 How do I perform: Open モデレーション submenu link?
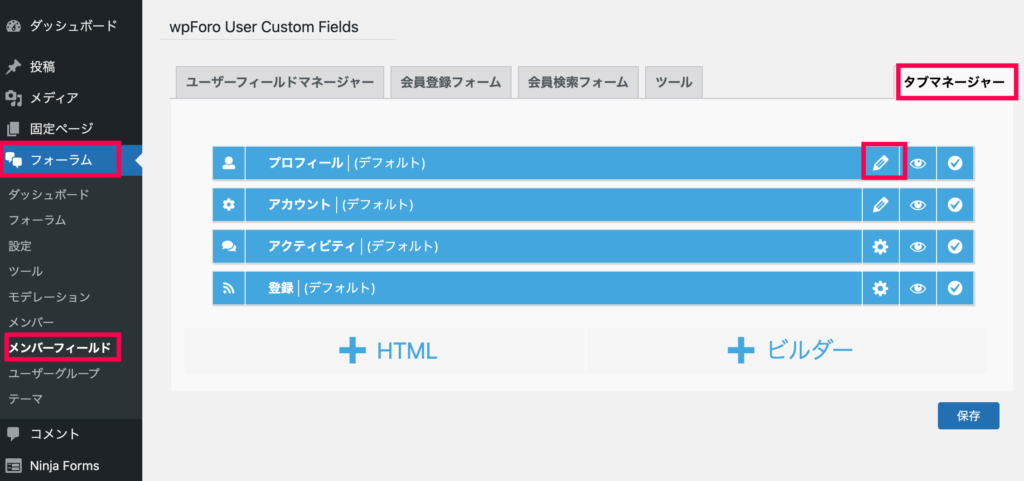click(x=50, y=297)
